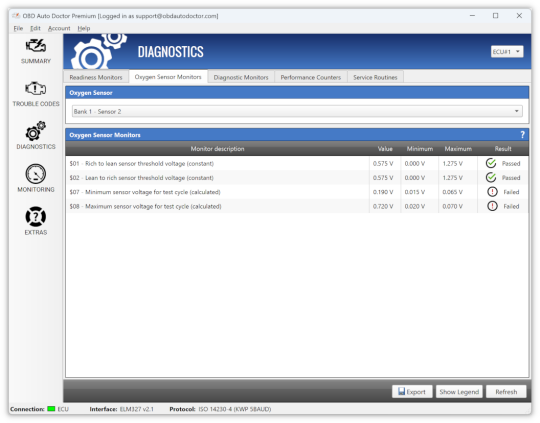Viewport: 540px width, 423px height.
Task: Click the Result column header
Action: 503,148
